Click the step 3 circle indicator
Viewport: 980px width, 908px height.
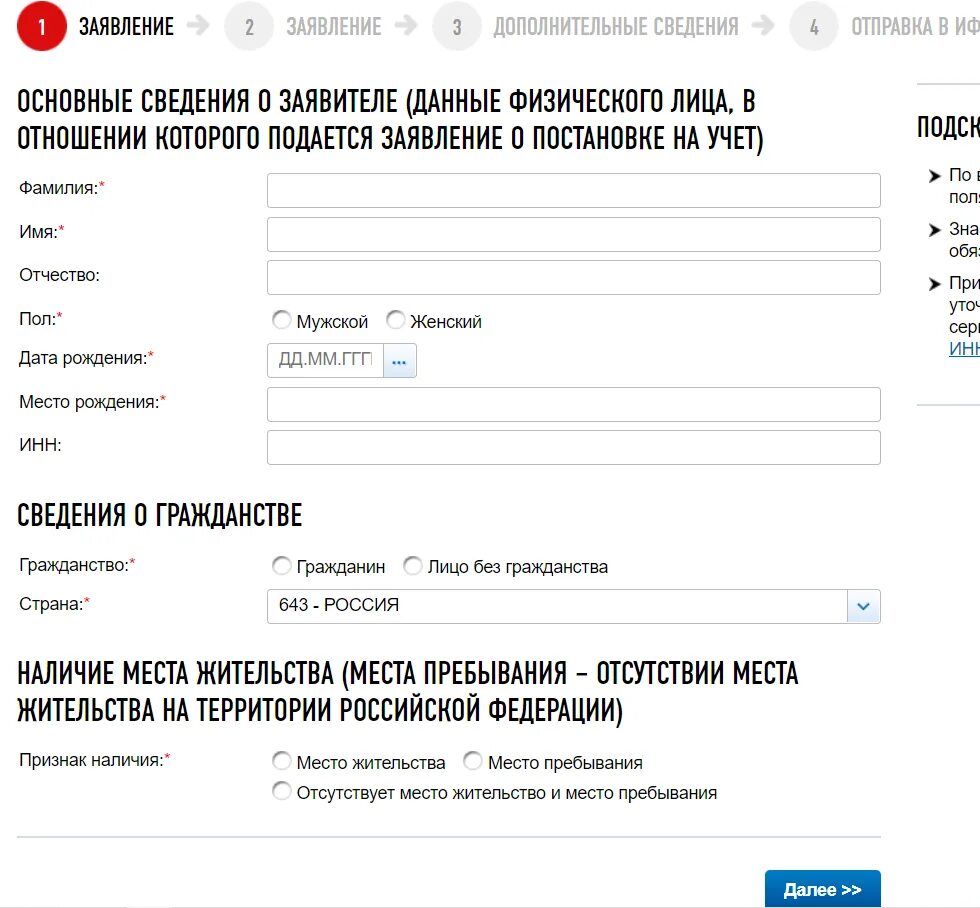(x=456, y=27)
